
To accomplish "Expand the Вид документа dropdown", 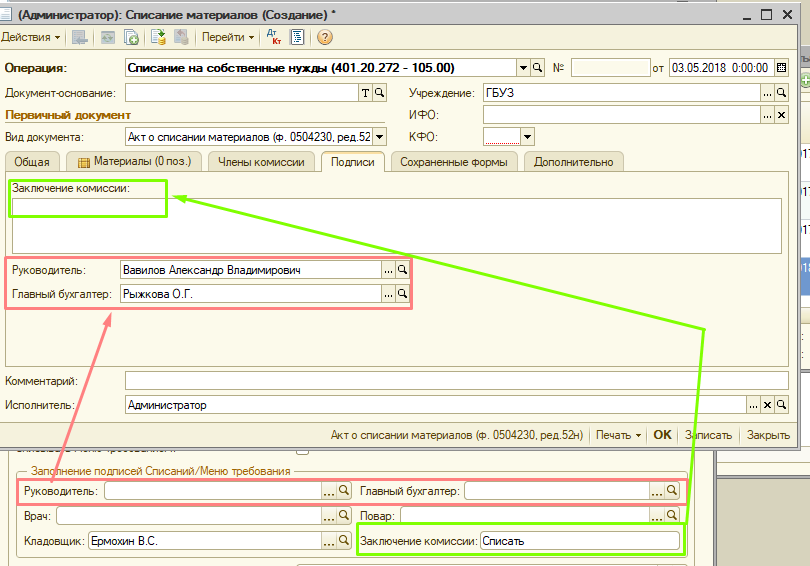I will [380, 137].
